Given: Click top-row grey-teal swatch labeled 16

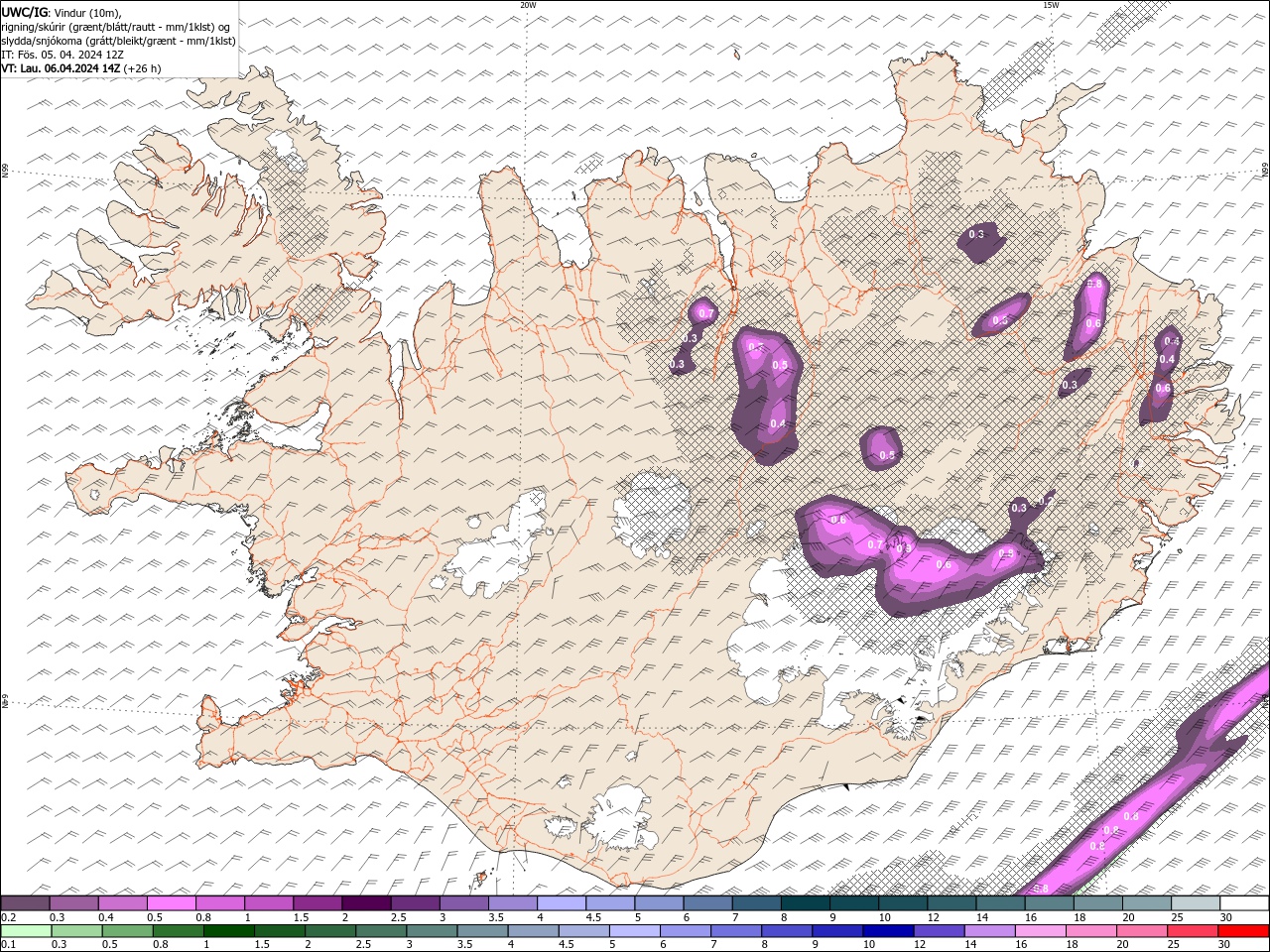Looking at the screenshot, I should pos(1048,902).
